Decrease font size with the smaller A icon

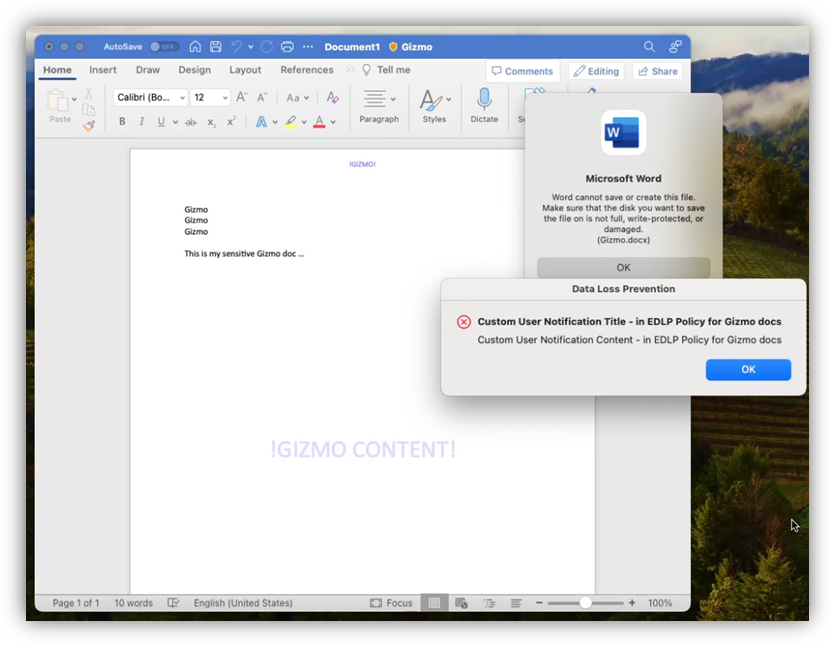click(x=262, y=97)
